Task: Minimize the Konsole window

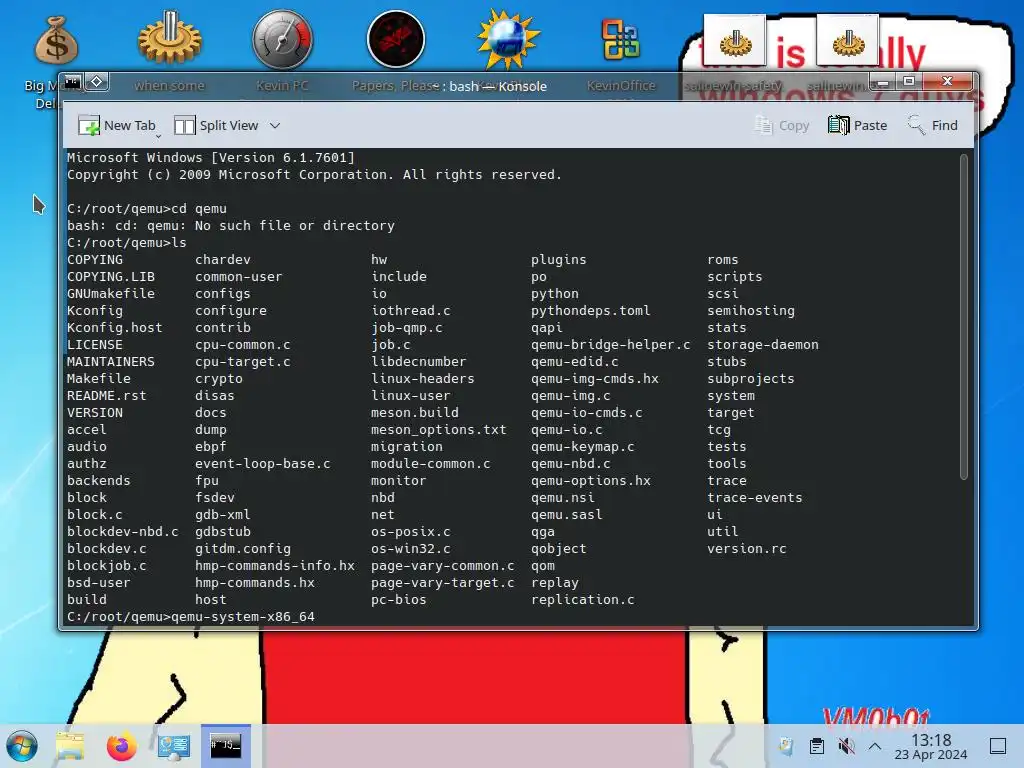Action: click(884, 82)
